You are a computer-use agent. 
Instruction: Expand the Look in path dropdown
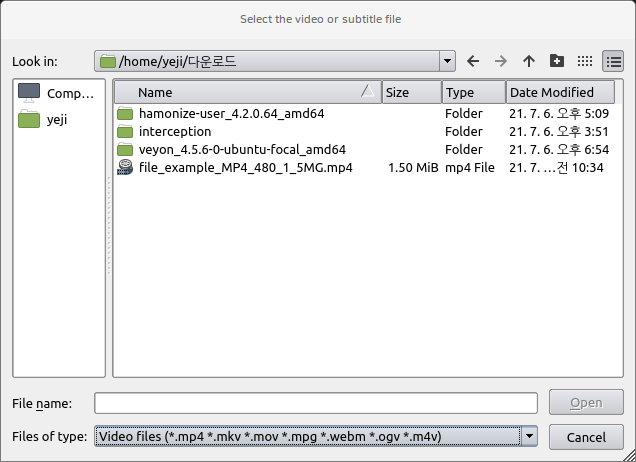[447, 61]
